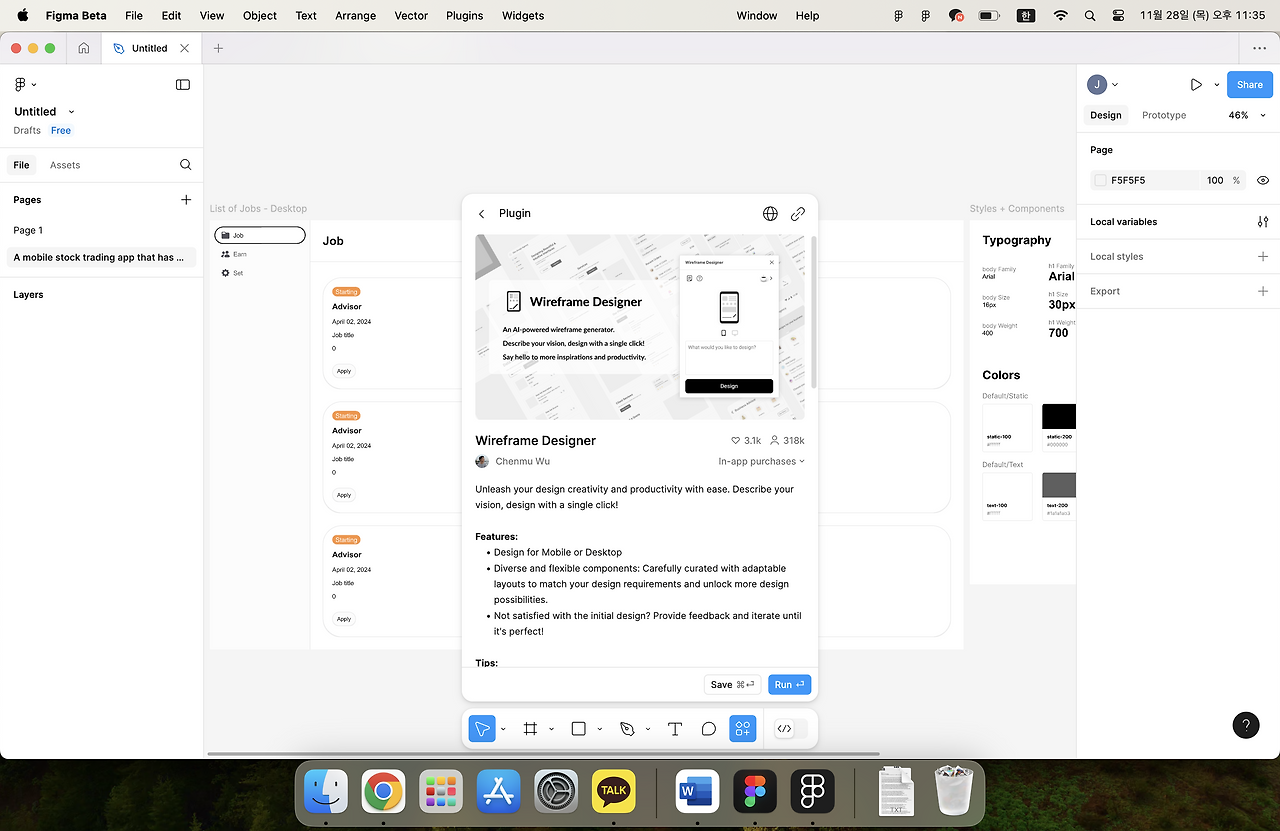The image size is (1280, 831).
Task: Click the Free plan badge
Action: [x=61, y=131]
